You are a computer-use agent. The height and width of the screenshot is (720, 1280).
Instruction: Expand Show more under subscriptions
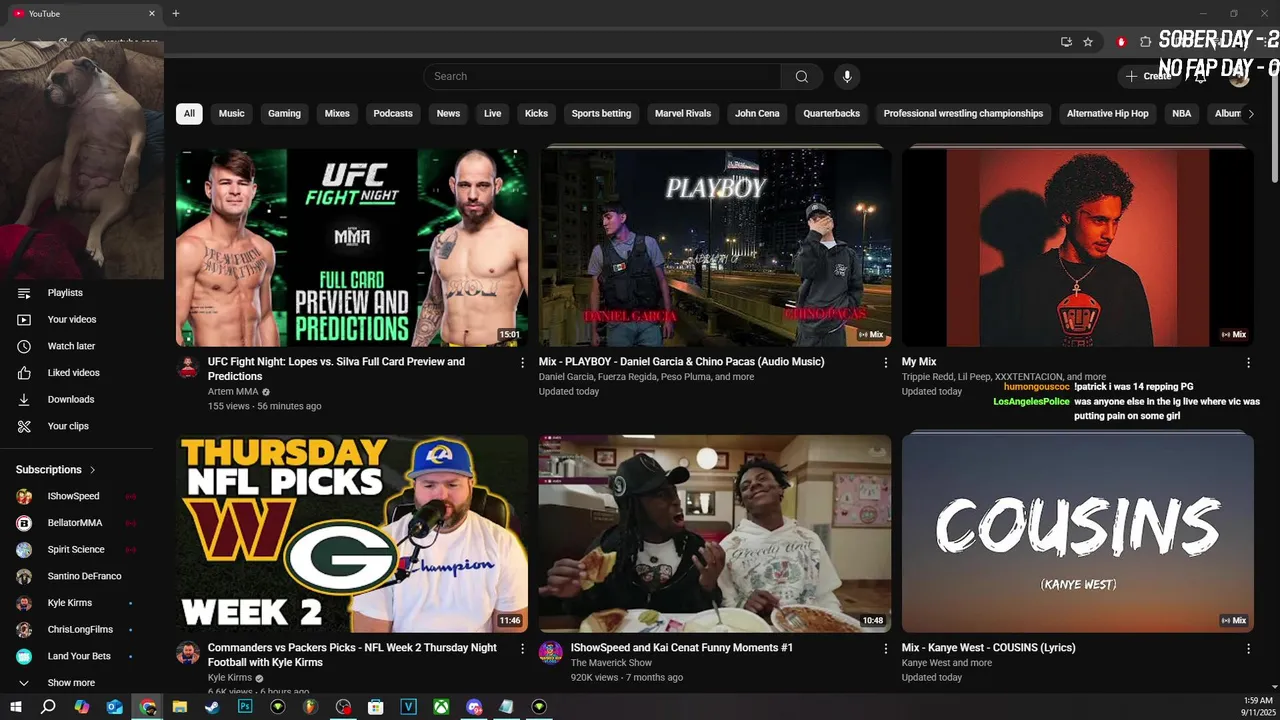pos(72,683)
